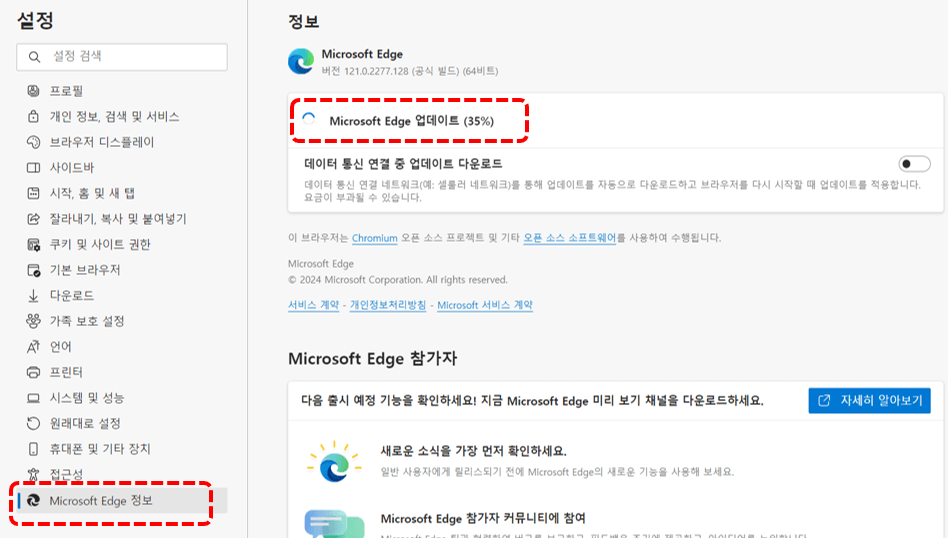948x538 pixels.
Task: Click the laptop icon beside 시스템 및 성능
Action: pos(33,398)
